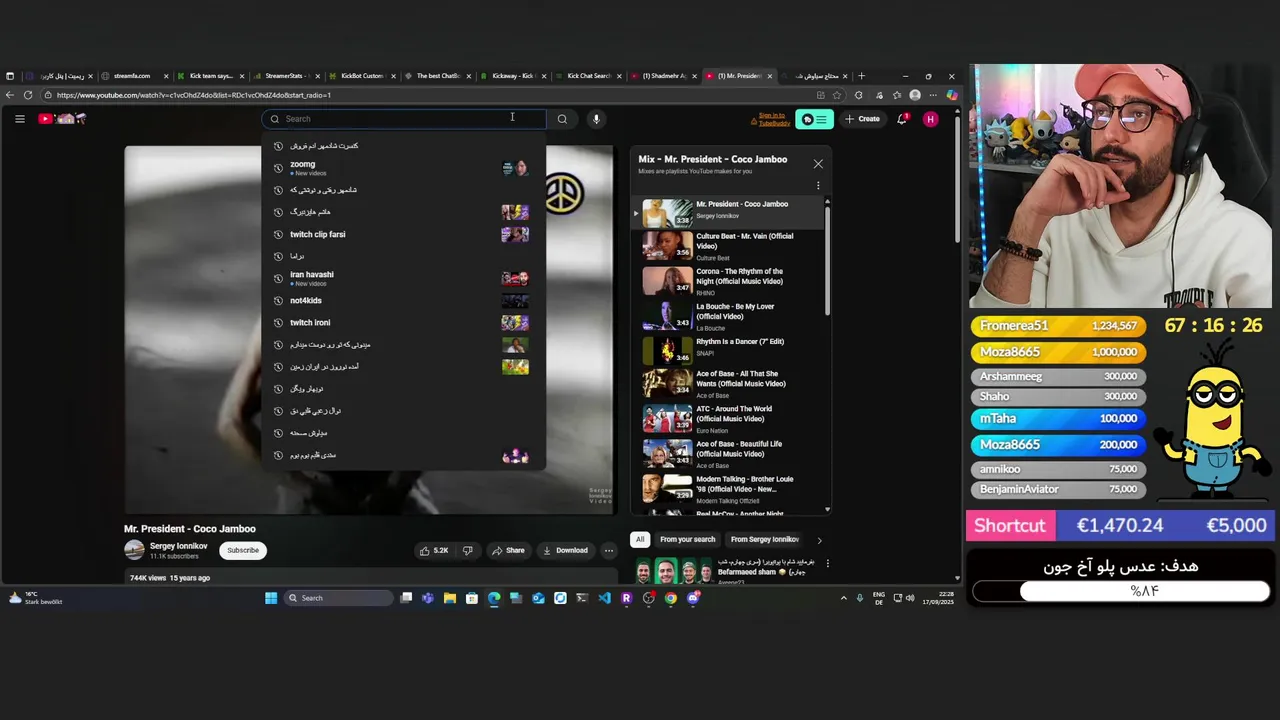
Task: Click the magnifier search button beside search box
Action: tap(562, 119)
